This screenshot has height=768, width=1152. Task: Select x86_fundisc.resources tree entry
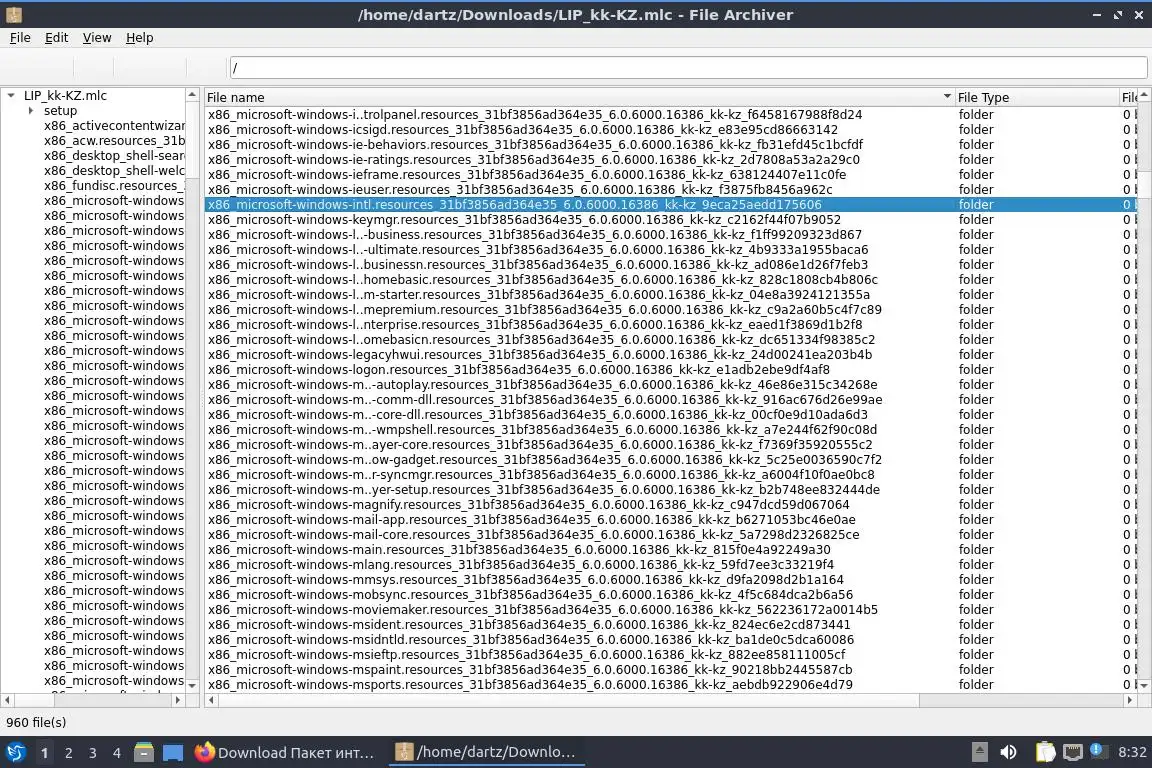tap(114, 185)
